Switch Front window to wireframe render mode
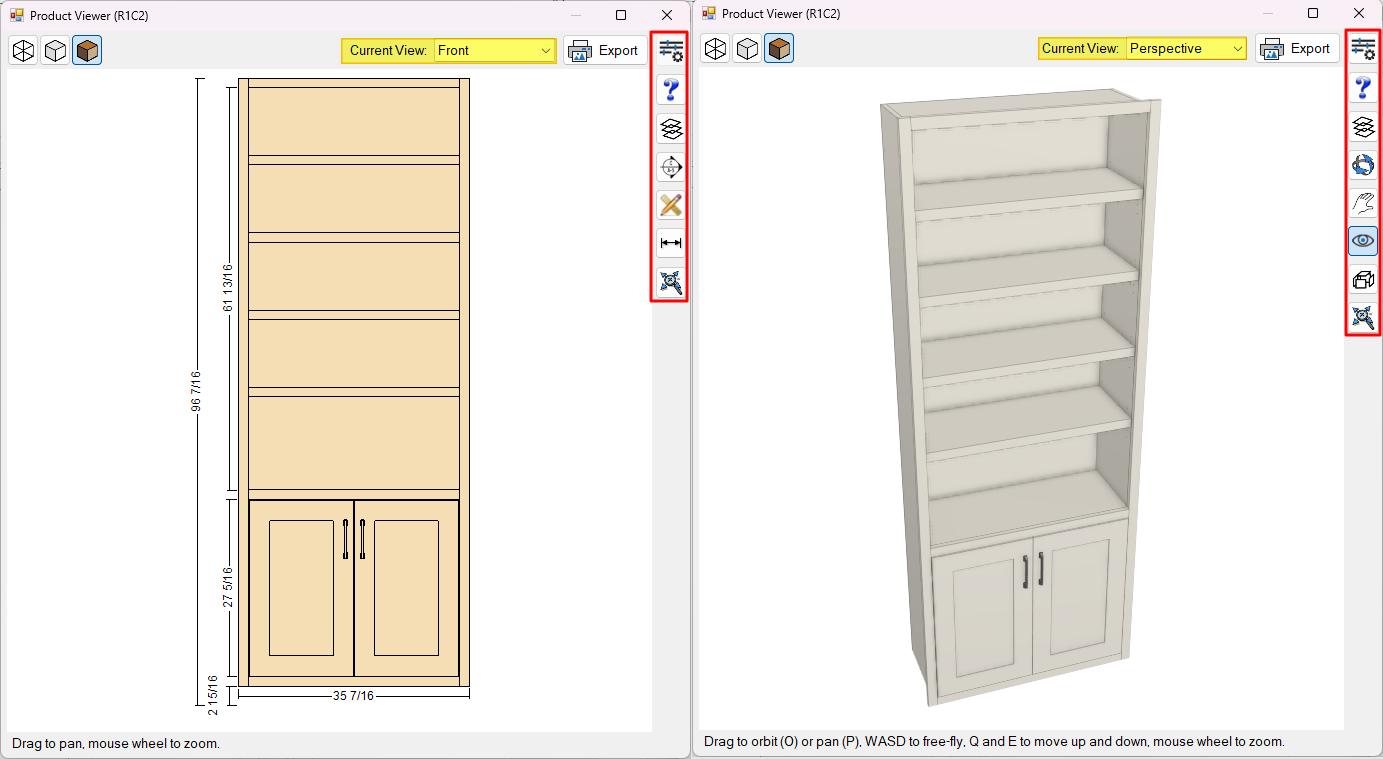Screen dimensions: 1383x759 point(24,50)
